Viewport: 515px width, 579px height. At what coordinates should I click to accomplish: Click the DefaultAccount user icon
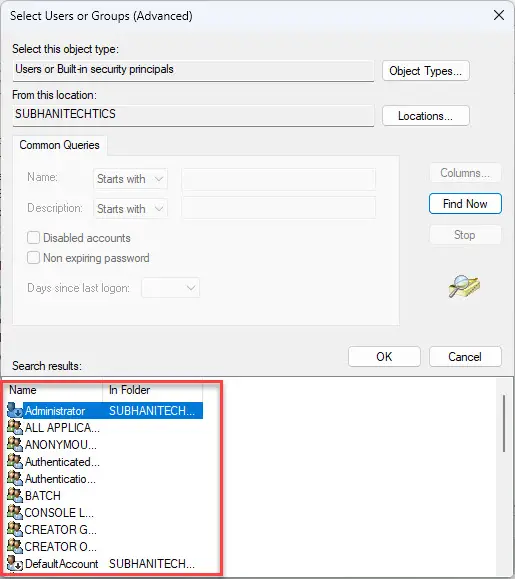coord(15,563)
